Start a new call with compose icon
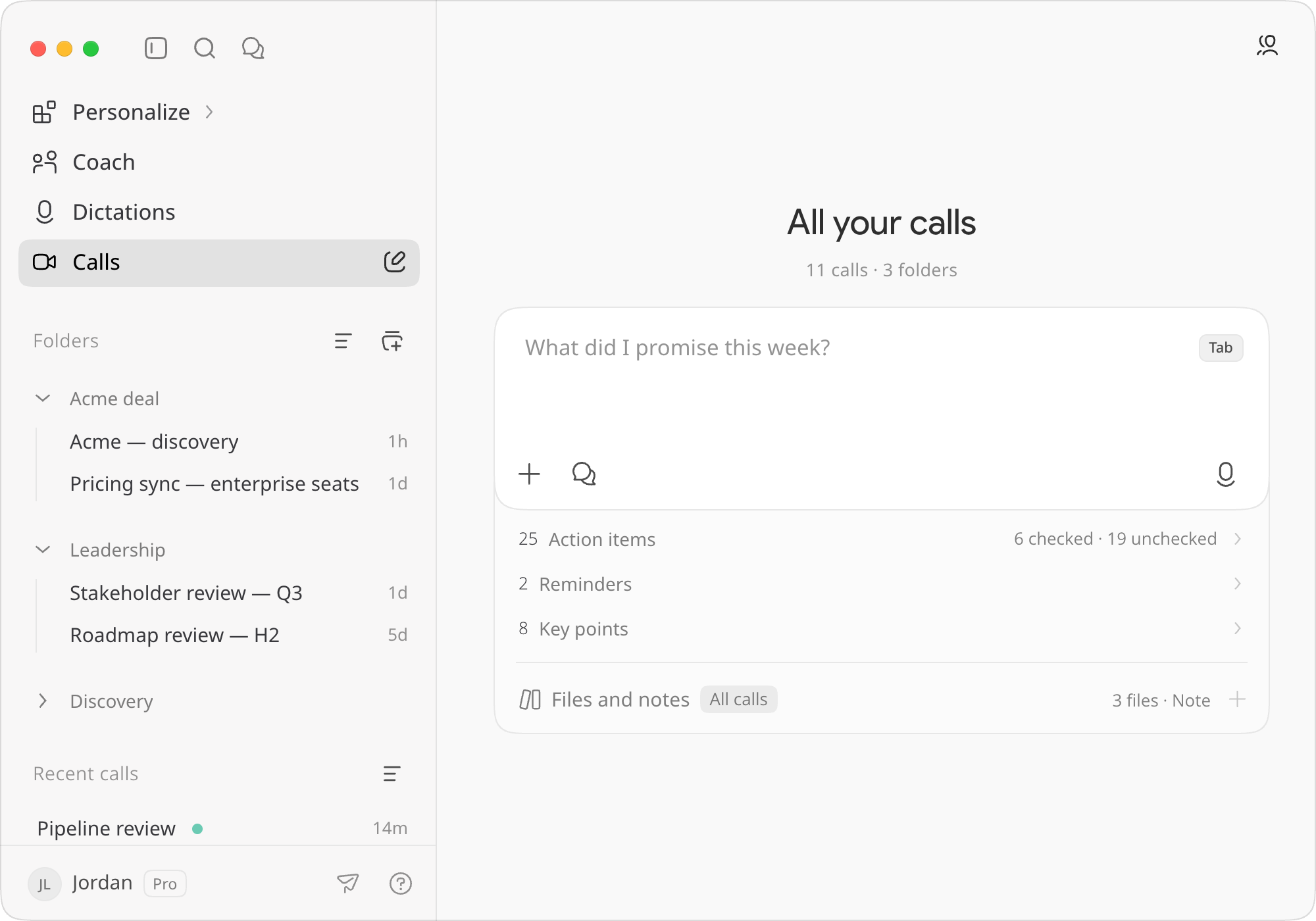The image size is (1316, 921). (x=395, y=262)
